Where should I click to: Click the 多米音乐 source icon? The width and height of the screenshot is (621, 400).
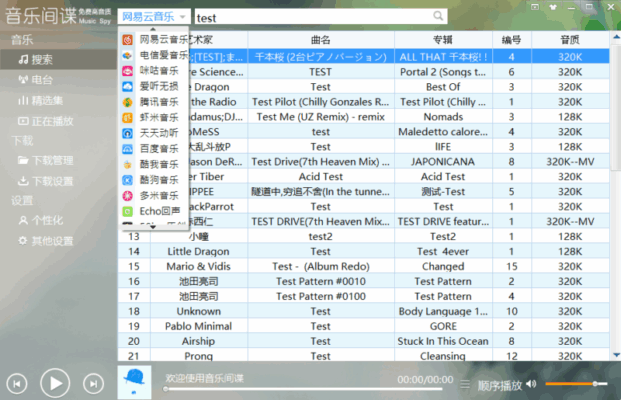[127, 196]
